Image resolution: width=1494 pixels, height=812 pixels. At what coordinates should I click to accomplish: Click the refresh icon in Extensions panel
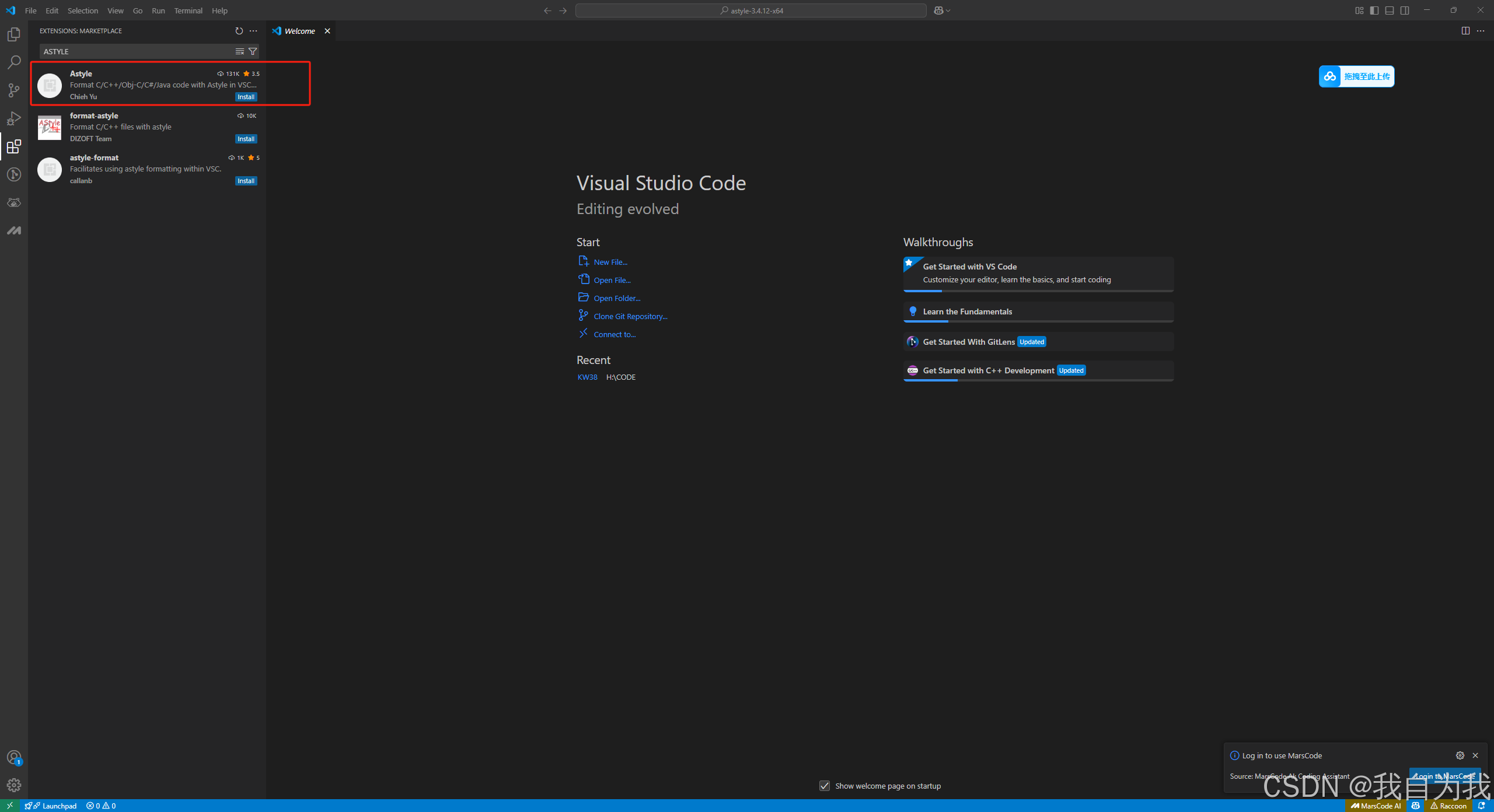click(239, 31)
